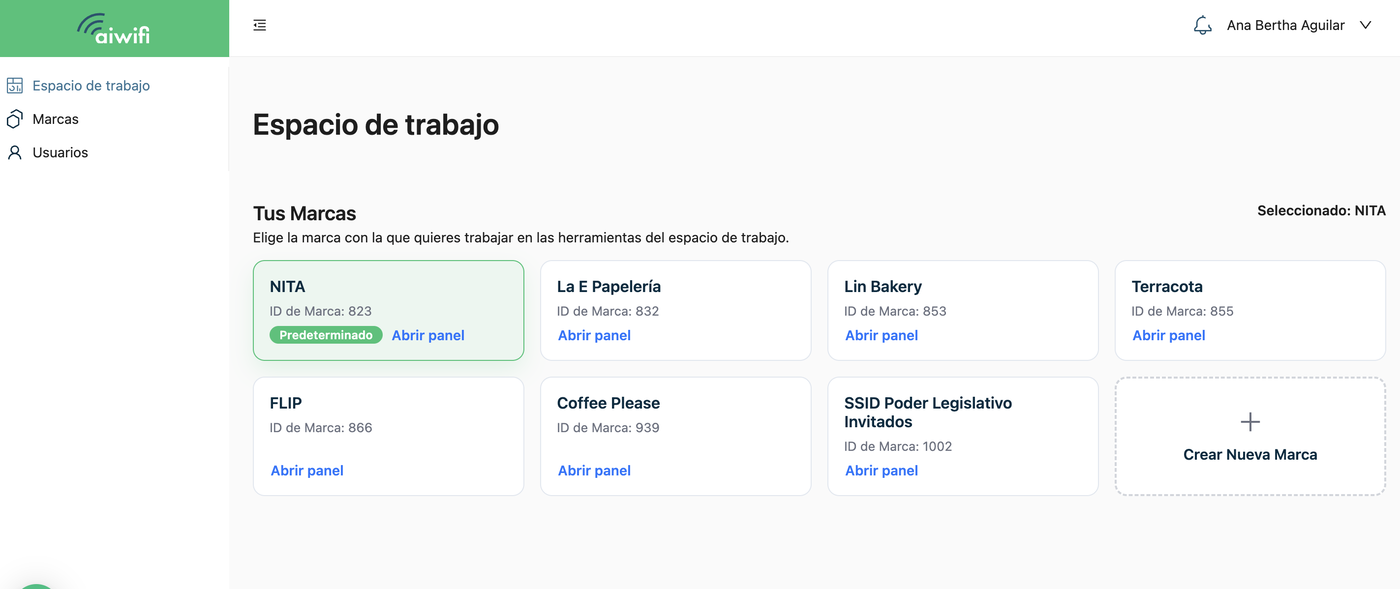1400x589 pixels.
Task: Open Ana Bertha Aguilar account menu
Action: tap(1285, 26)
